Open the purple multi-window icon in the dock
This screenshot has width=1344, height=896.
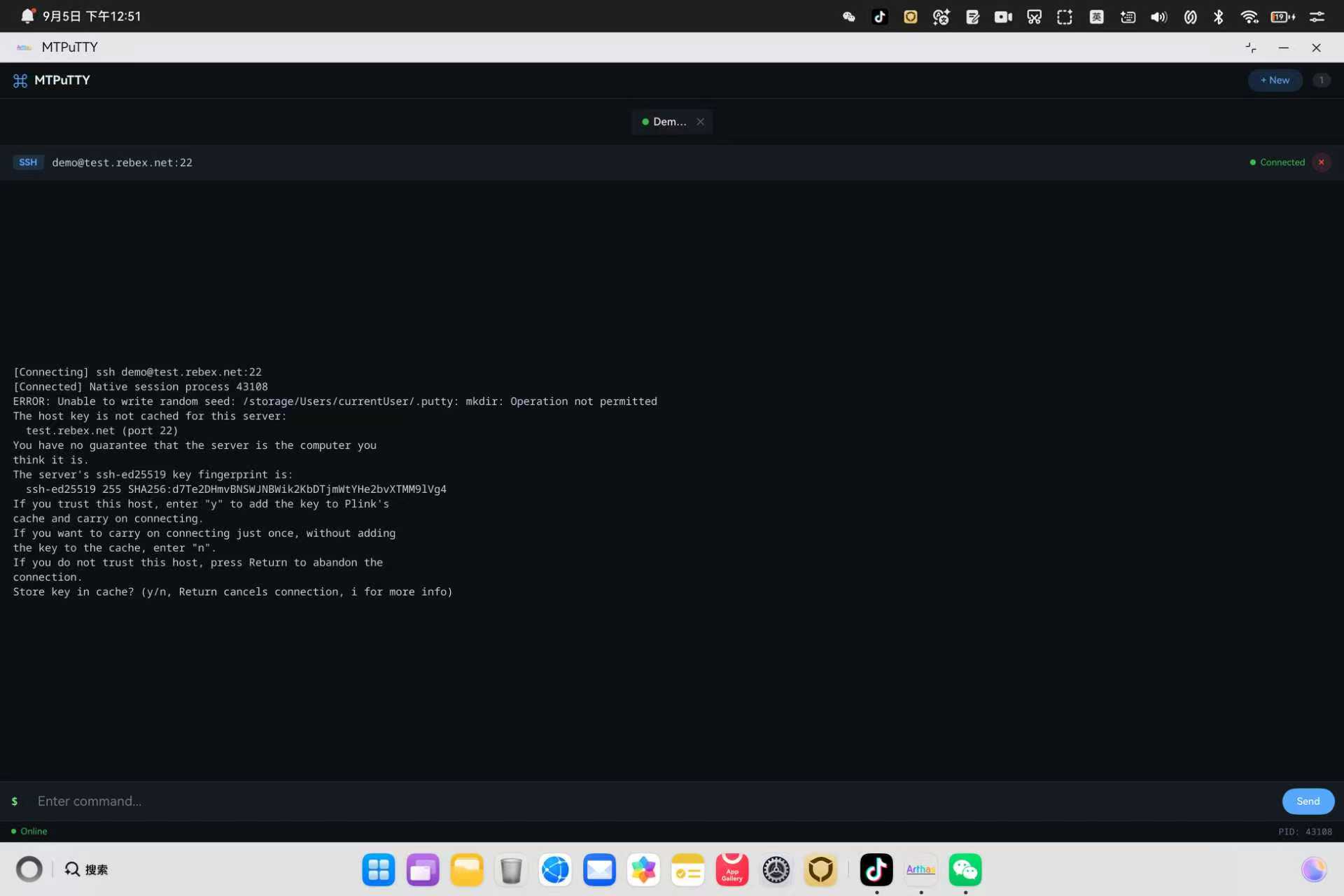[423, 870]
